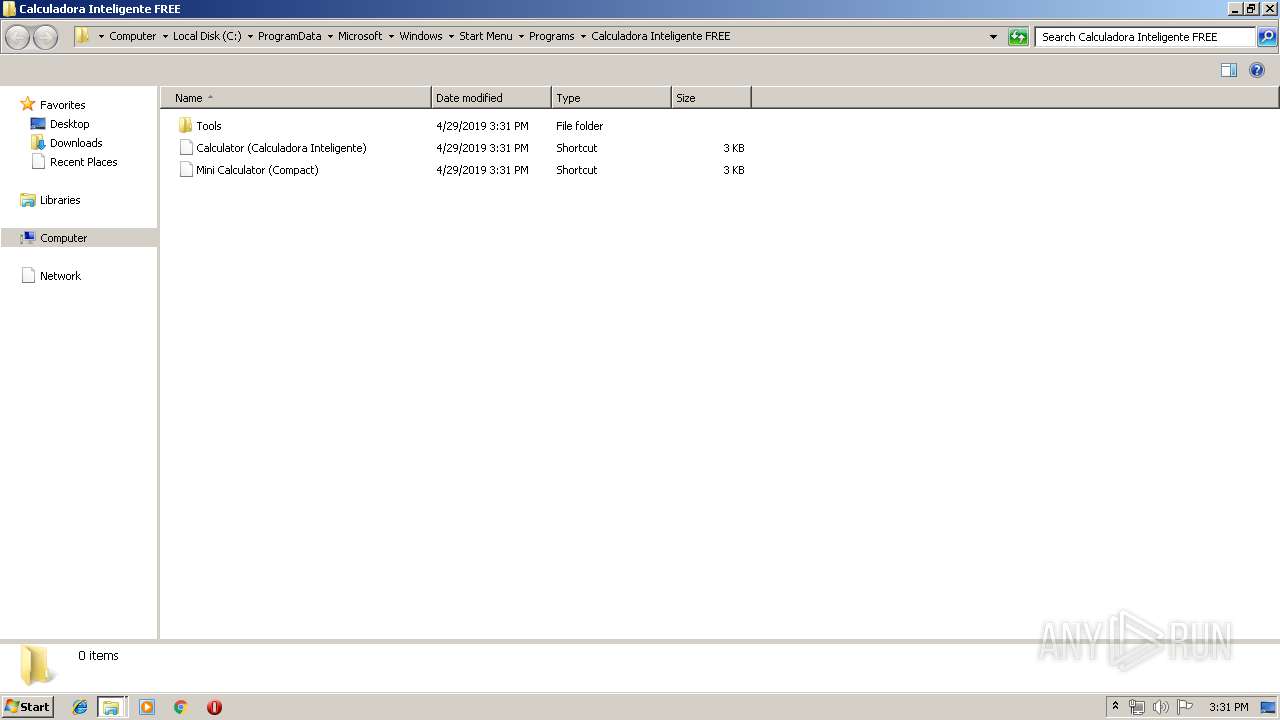1280x720 pixels.
Task: Sort by the Date modified column header
Action: pos(491,98)
